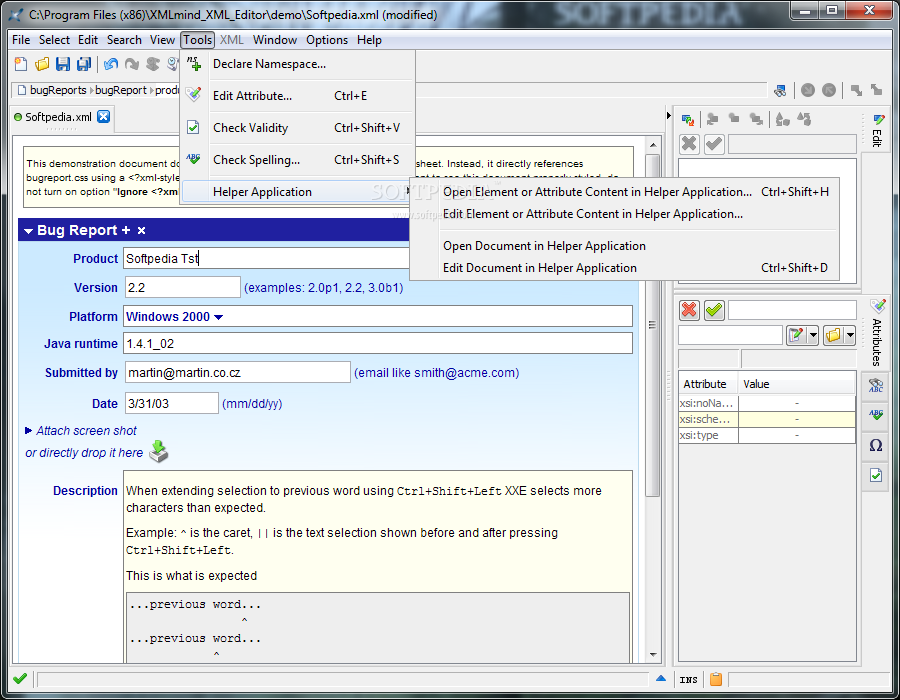The width and height of the screenshot is (900, 700).
Task: Click the Redo arrow icon
Action: [x=132, y=64]
